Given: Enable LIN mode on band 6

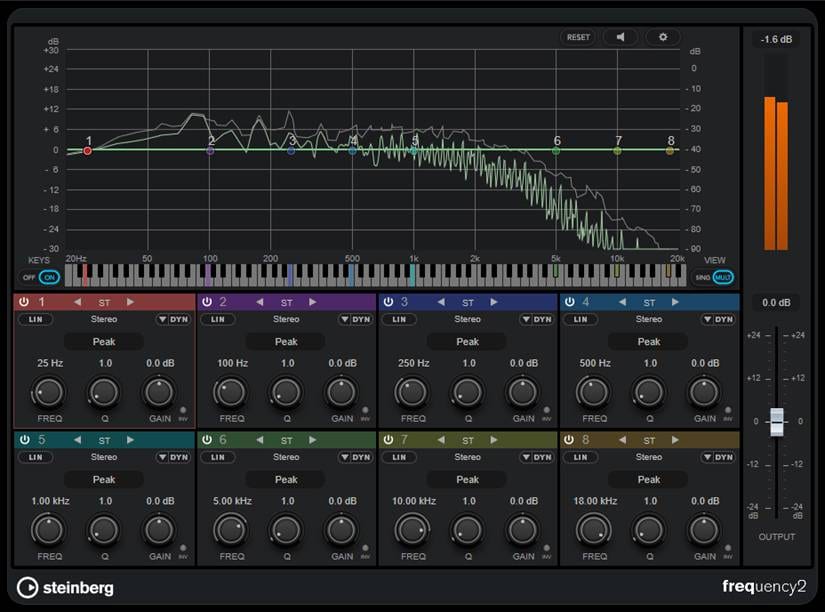Looking at the screenshot, I should pyautogui.click(x=217, y=457).
